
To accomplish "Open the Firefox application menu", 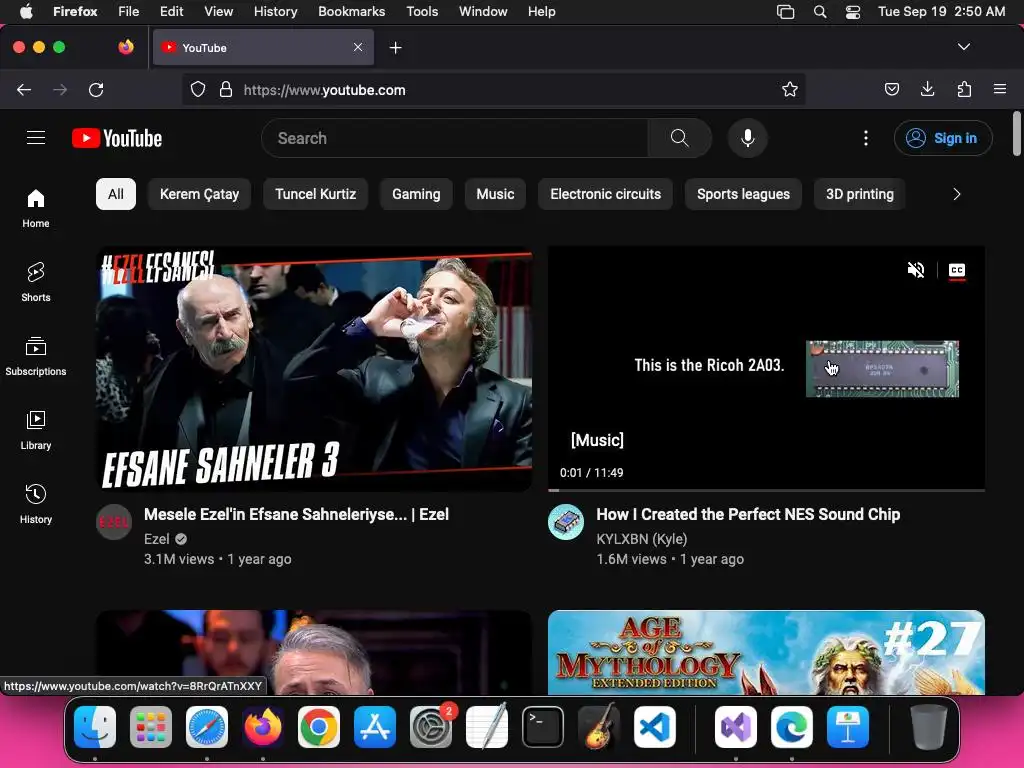I will (x=1000, y=89).
